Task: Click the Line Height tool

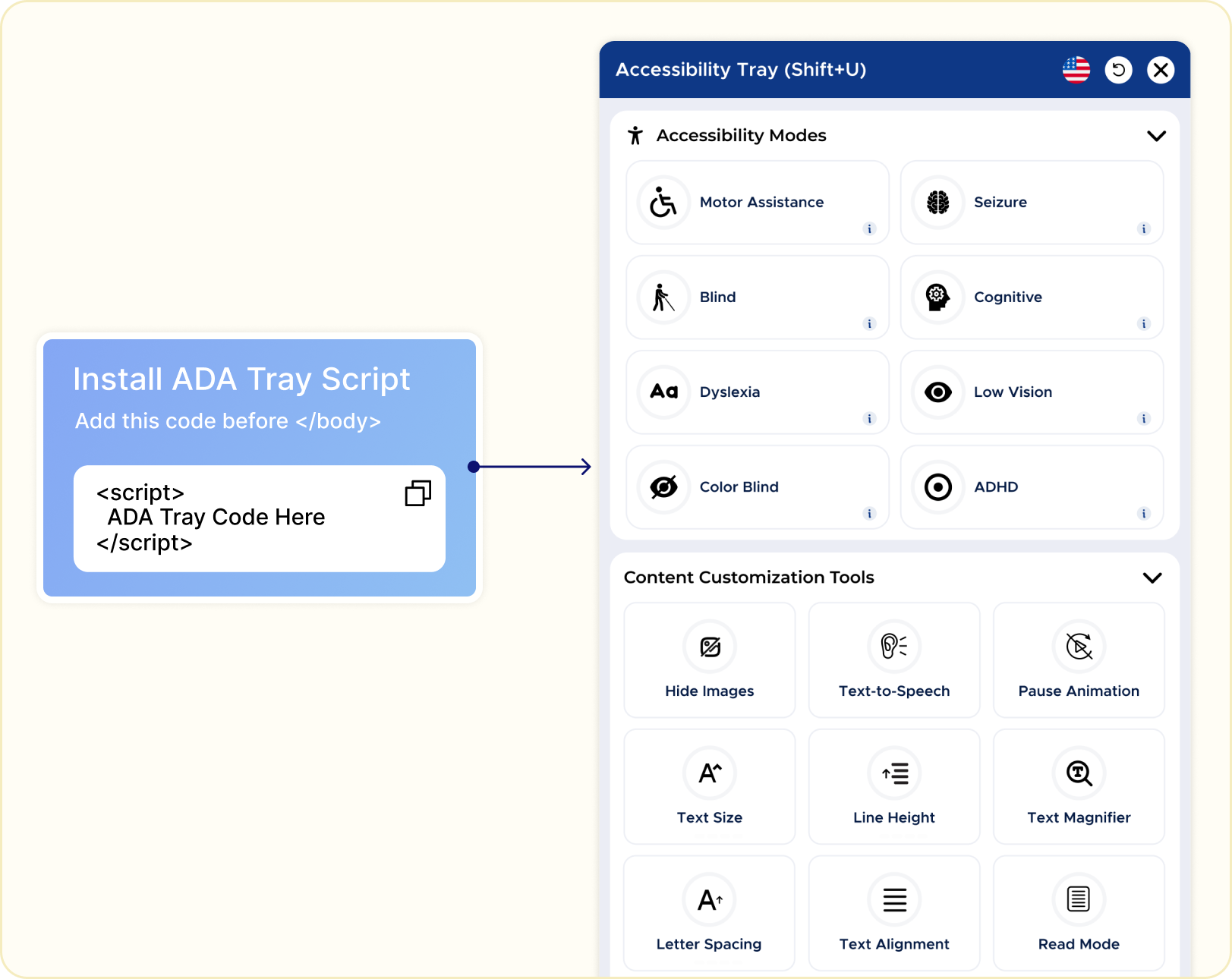Action: [894, 787]
